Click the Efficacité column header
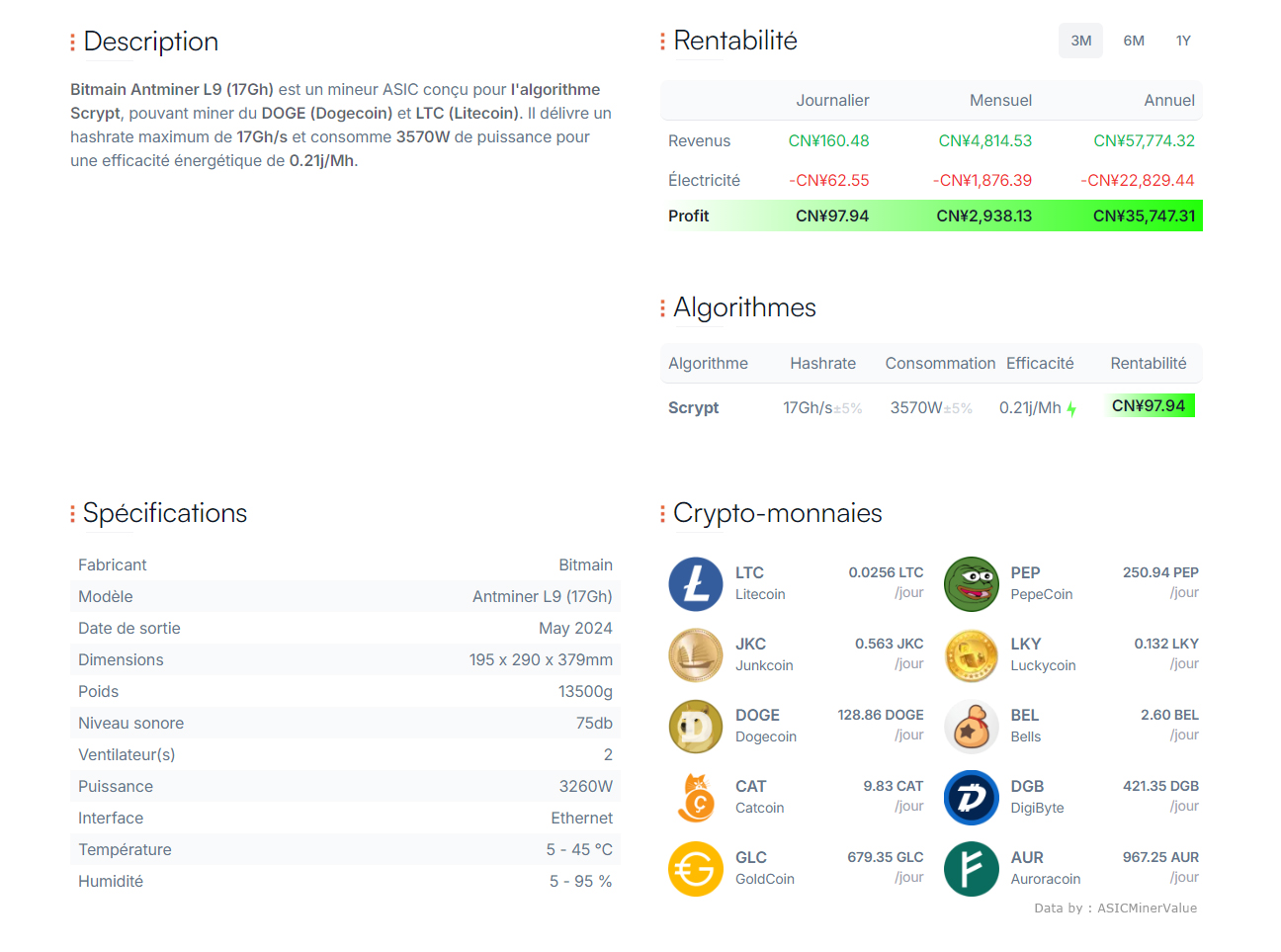Screen dimensions: 1281x952 coord(1040,363)
